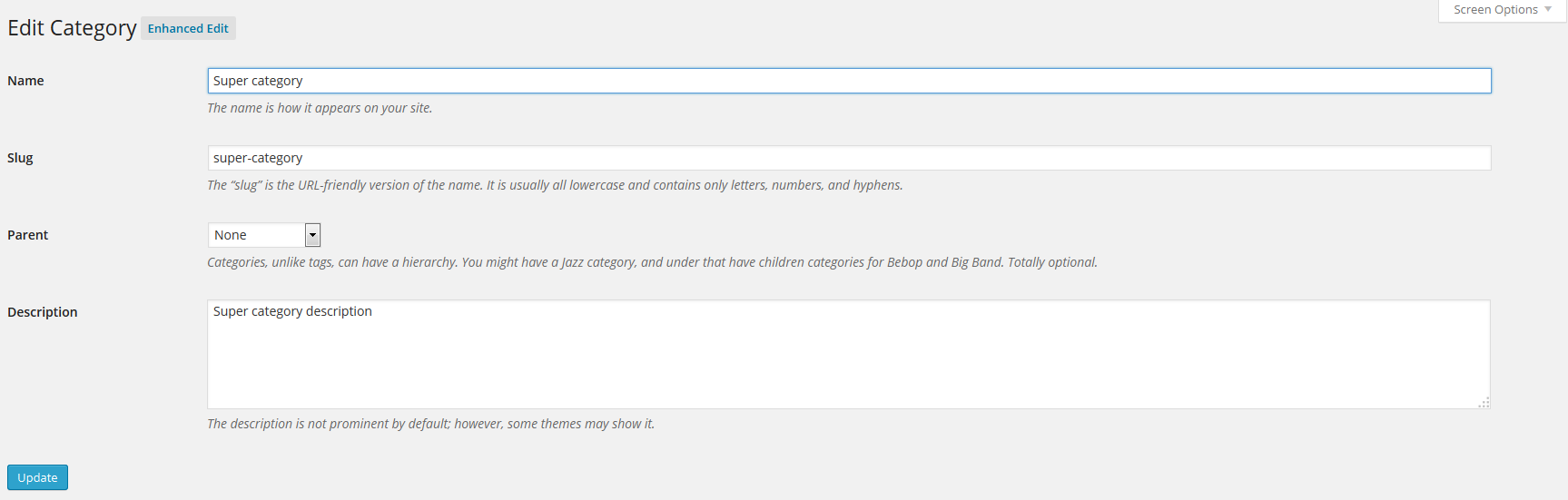Image resolution: width=1568 pixels, height=500 pixels.
Task: Click the Screen Options triangle arrow
Action: (1548, 9)
